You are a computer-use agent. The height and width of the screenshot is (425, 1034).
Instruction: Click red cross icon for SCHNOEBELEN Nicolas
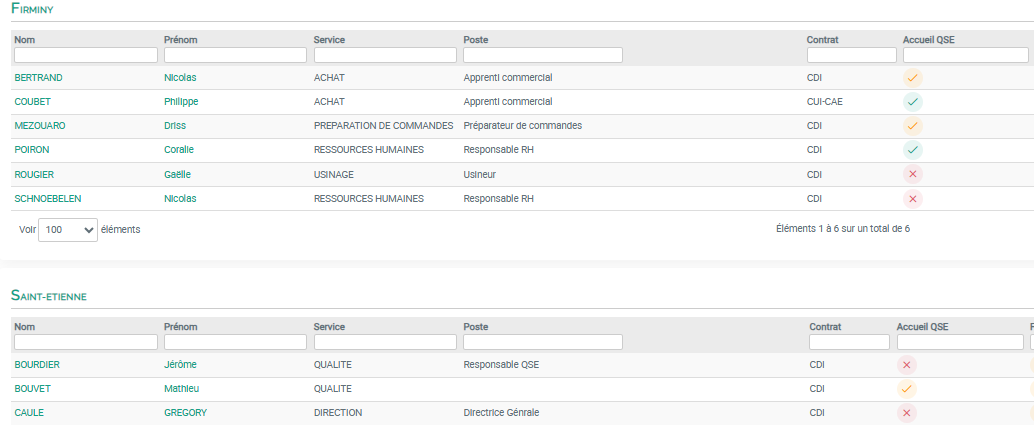[x=913, y=199]
